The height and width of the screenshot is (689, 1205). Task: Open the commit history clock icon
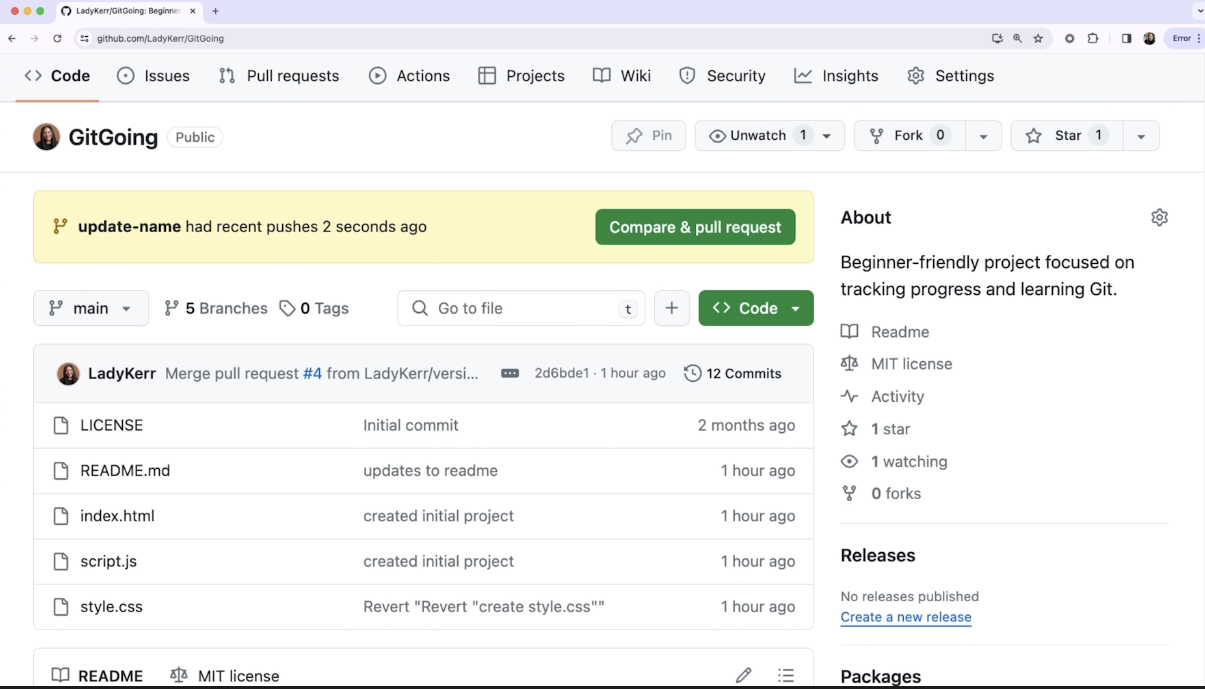point(693,373)
